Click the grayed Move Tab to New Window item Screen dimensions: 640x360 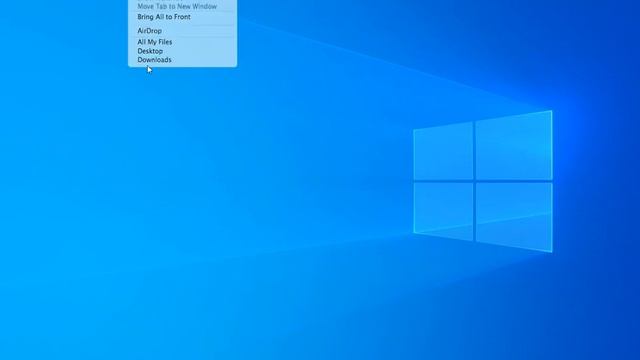click(182, 7)
